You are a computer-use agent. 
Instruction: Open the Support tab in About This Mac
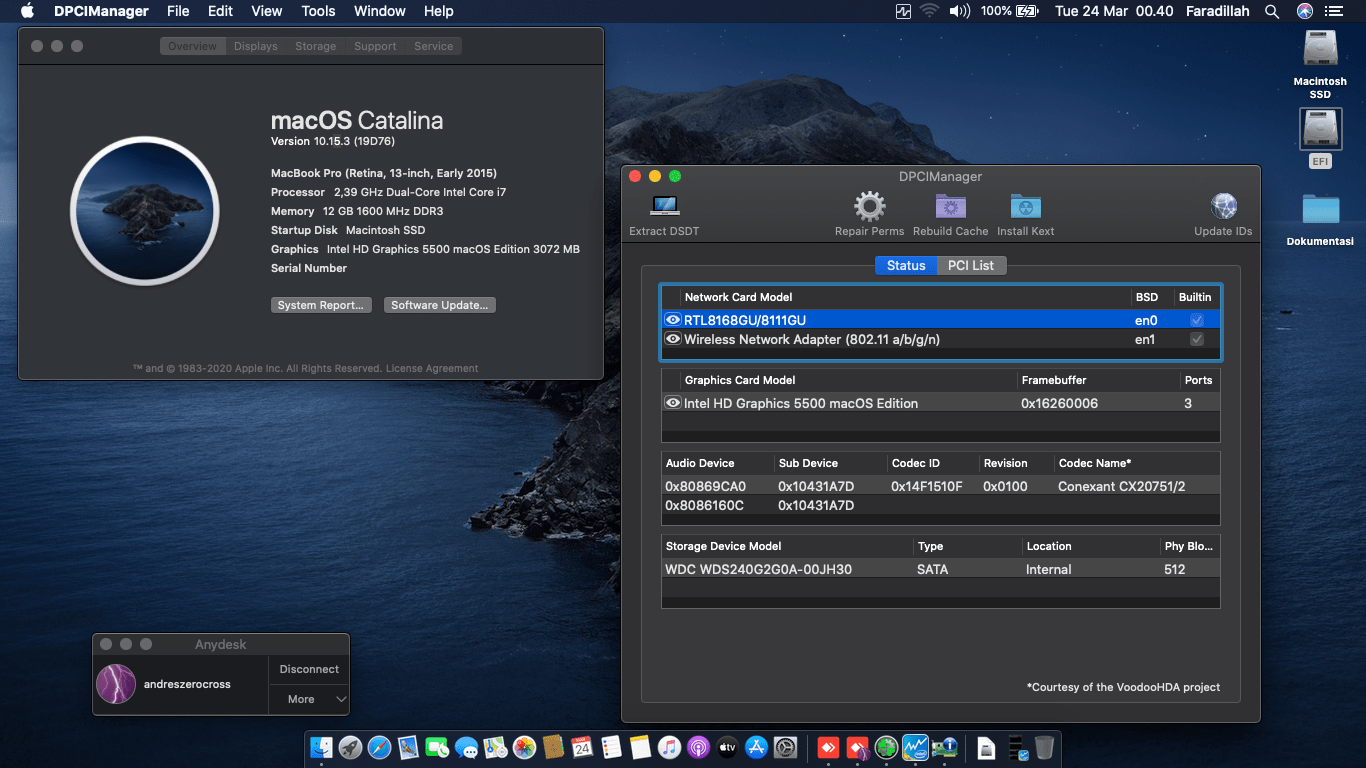(x=375, y=46)
